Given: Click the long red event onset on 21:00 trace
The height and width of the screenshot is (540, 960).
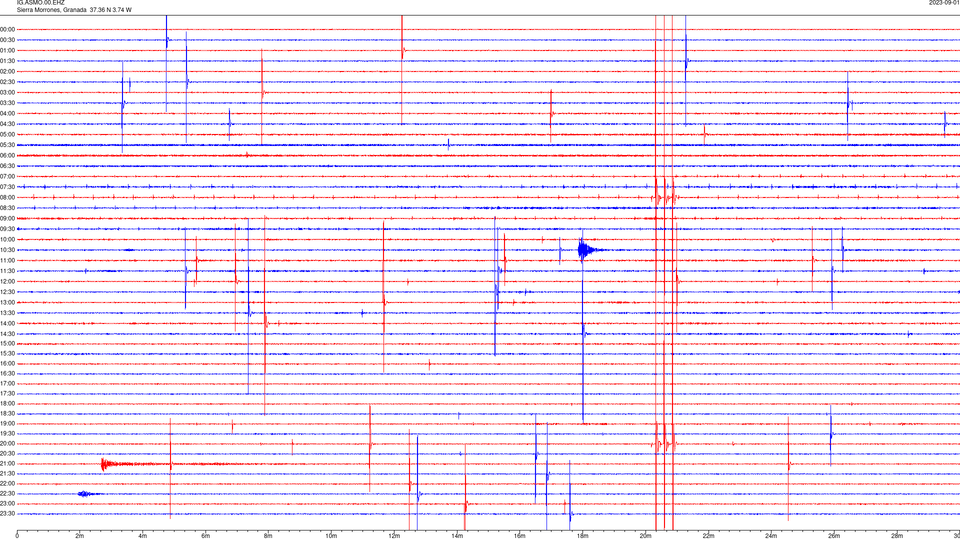Looking at the screenshot, I should (x=105, y=465).
